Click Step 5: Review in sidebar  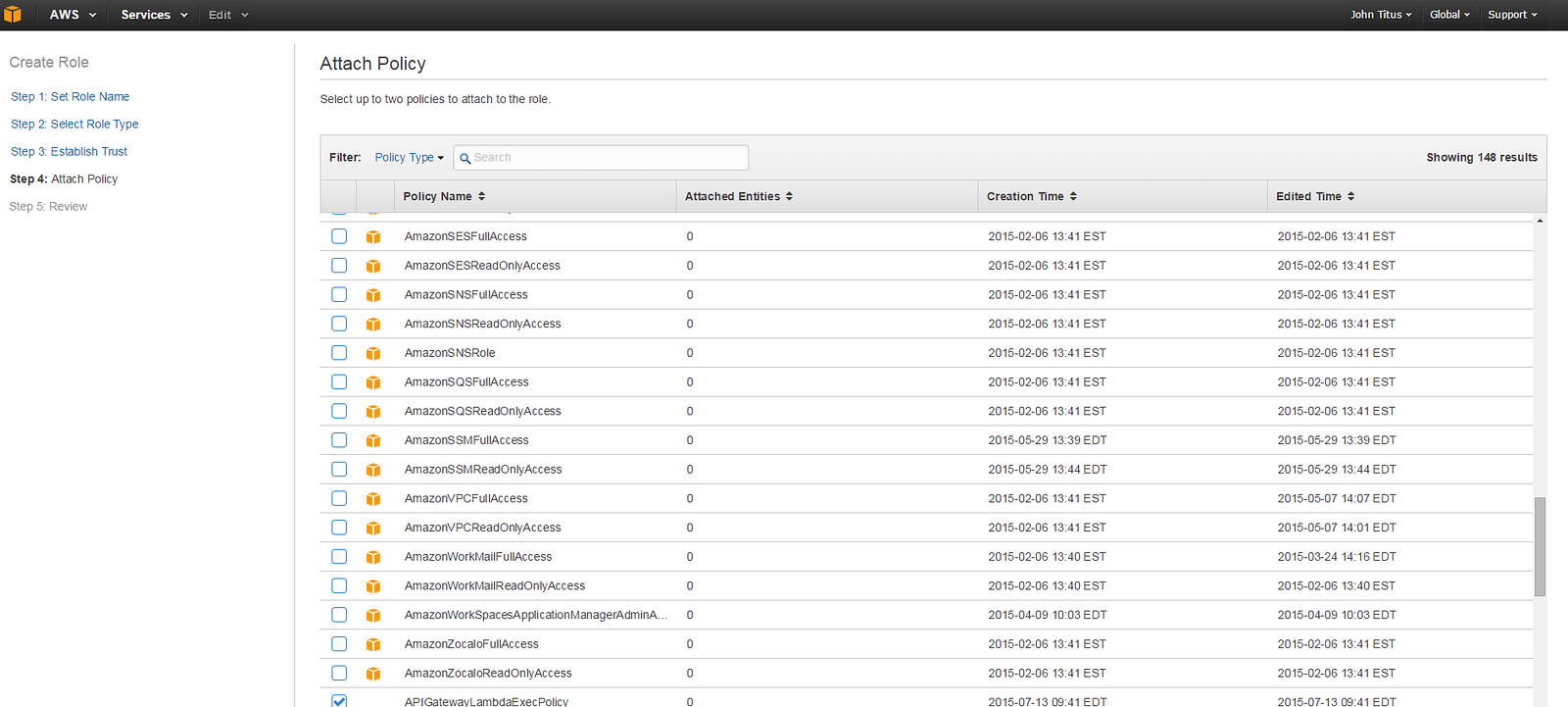coord(48,206)
